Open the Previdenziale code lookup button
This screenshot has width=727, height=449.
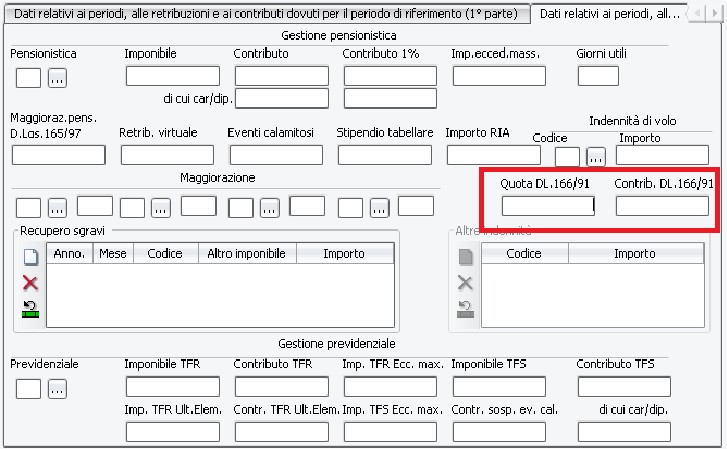point(57,387)
